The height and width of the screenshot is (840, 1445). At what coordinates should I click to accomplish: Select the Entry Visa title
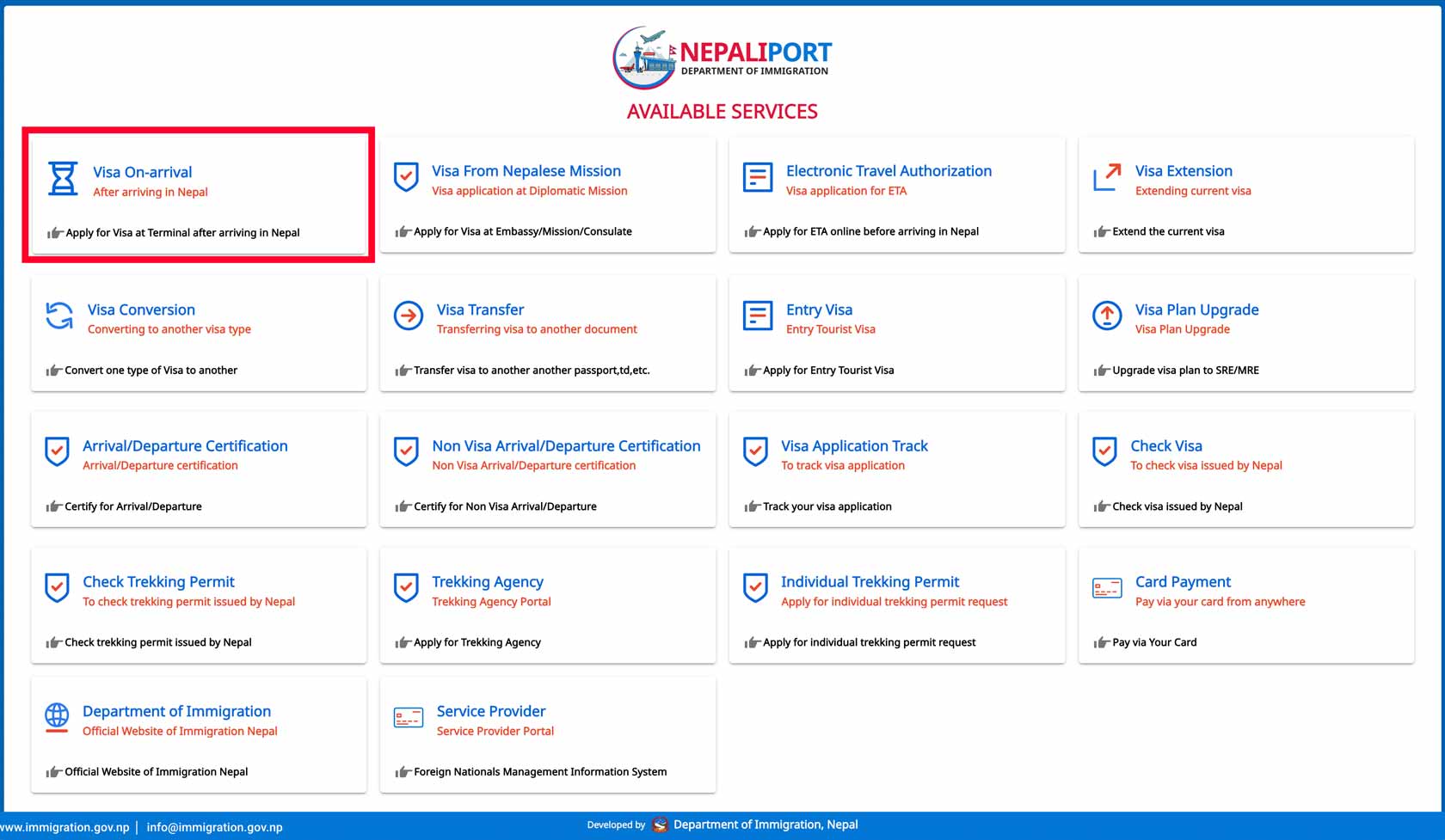tap(819, 310)
